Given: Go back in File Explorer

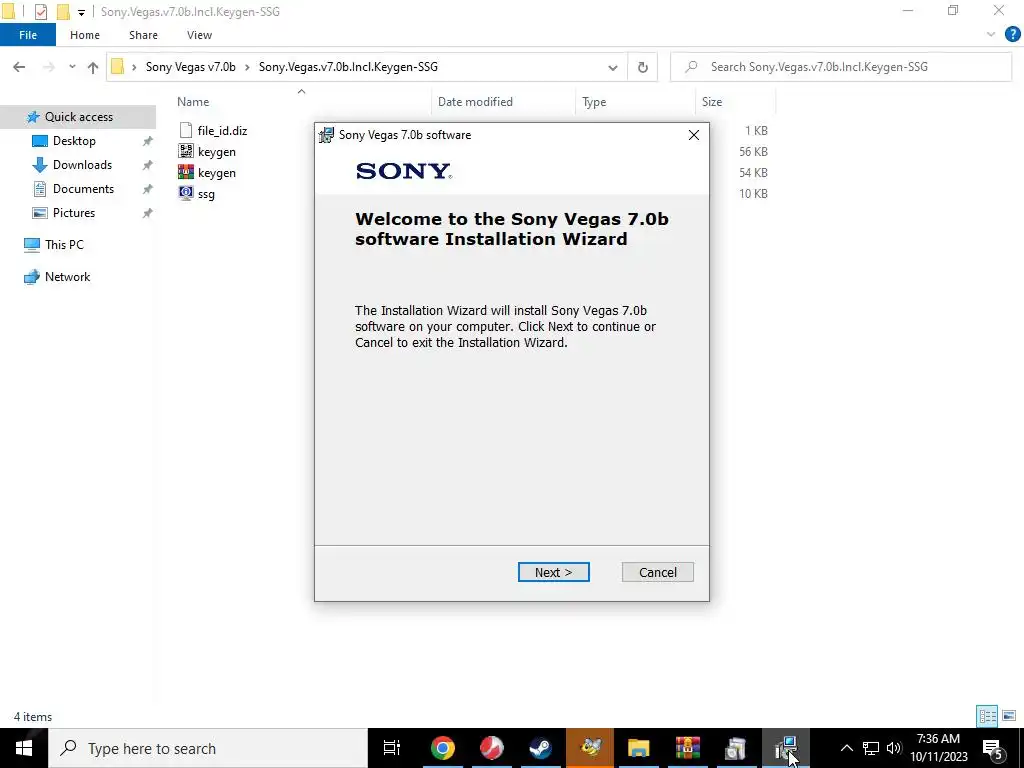Looking at the screenshot, I should 19,67.
